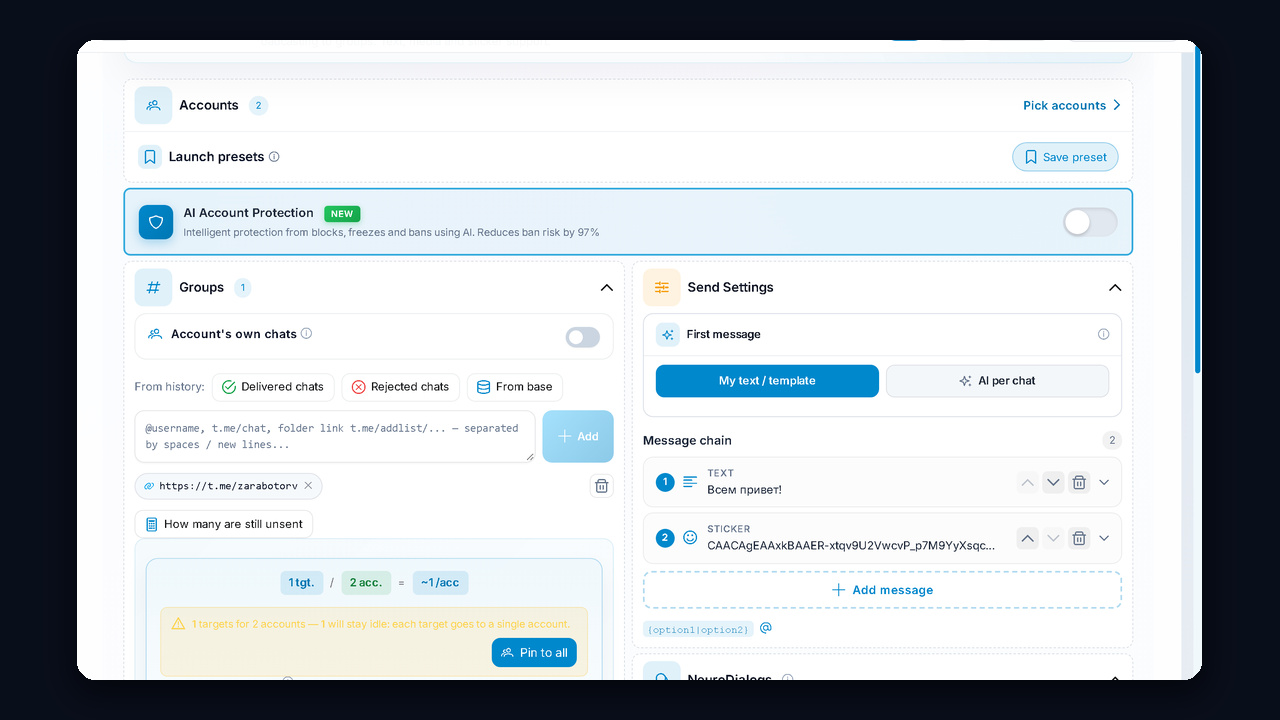The width and height of the screenshot is (1280, 720).
Task: Remove the https://t.me/zarabotorv chip
Action: tap(308, 486)
